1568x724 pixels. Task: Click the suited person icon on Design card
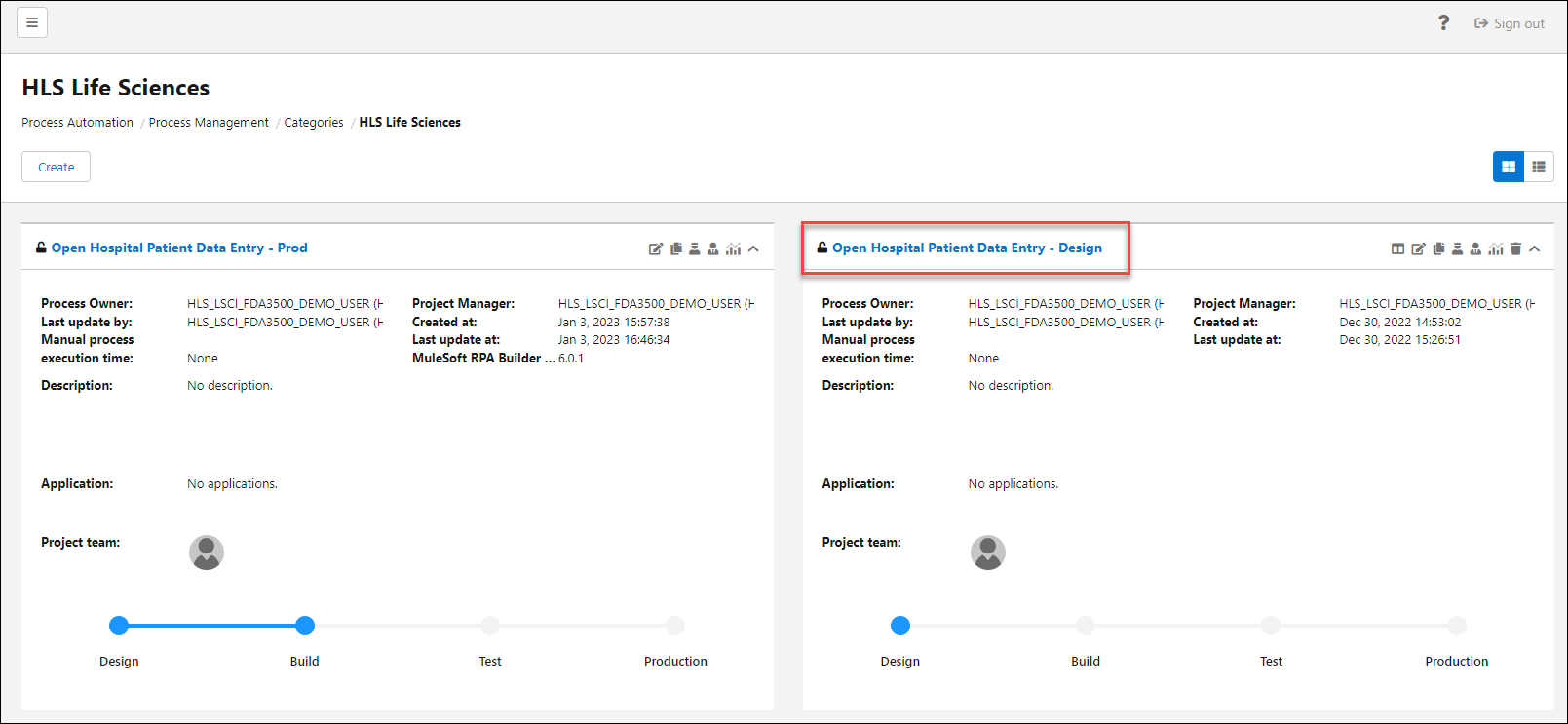(1475, 249)
